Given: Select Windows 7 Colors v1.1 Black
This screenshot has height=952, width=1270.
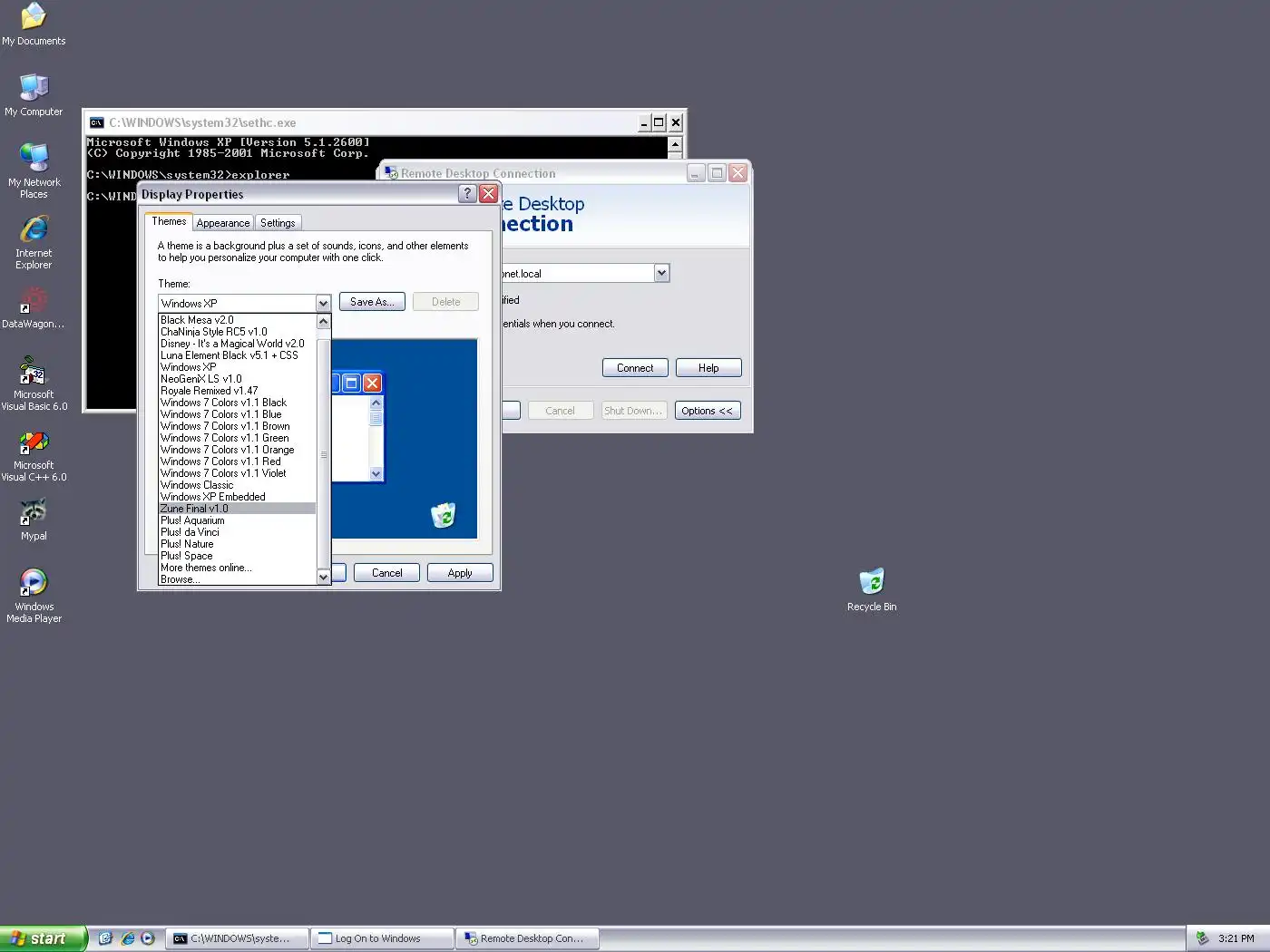Looking at the screenshot, I should [x=237, y=403].
